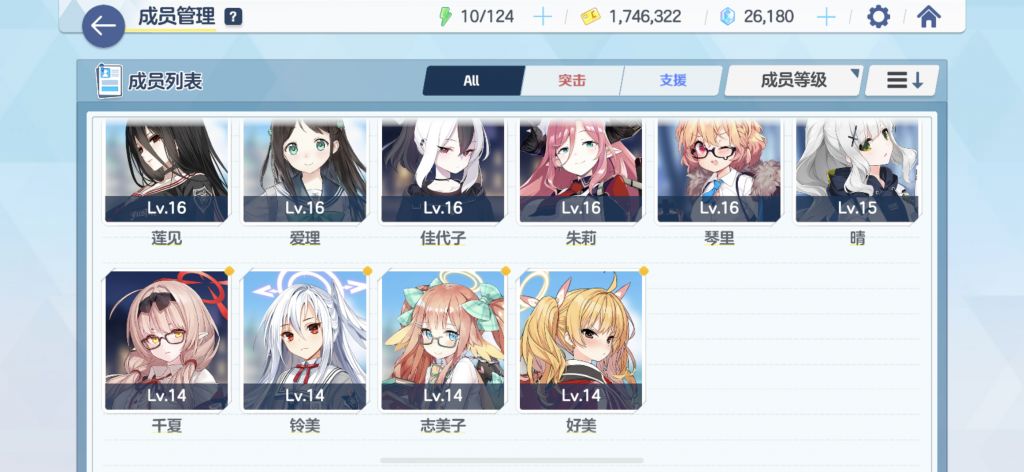Toggle the sort order arrow button
1024x472 pixels.
(903, 80)
